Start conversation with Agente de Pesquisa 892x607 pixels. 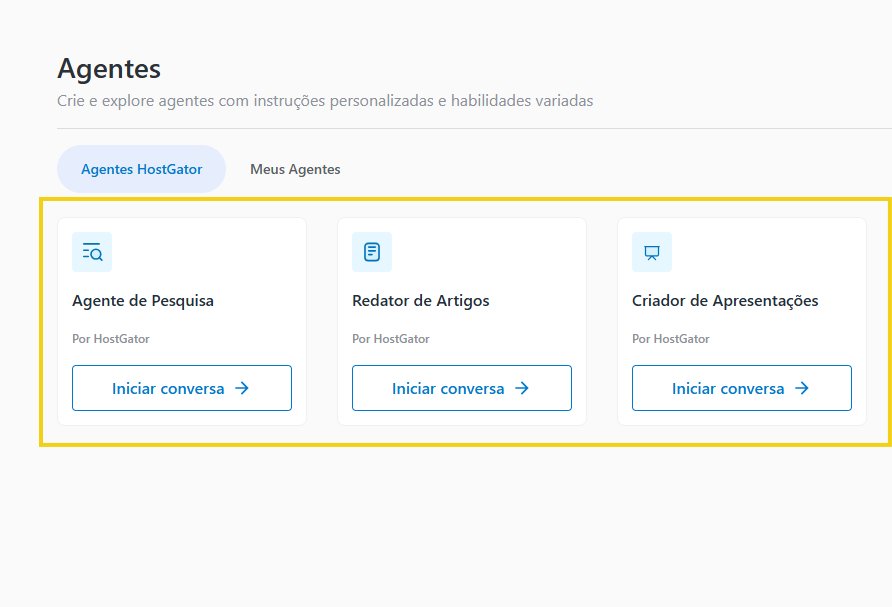(182, 388)
